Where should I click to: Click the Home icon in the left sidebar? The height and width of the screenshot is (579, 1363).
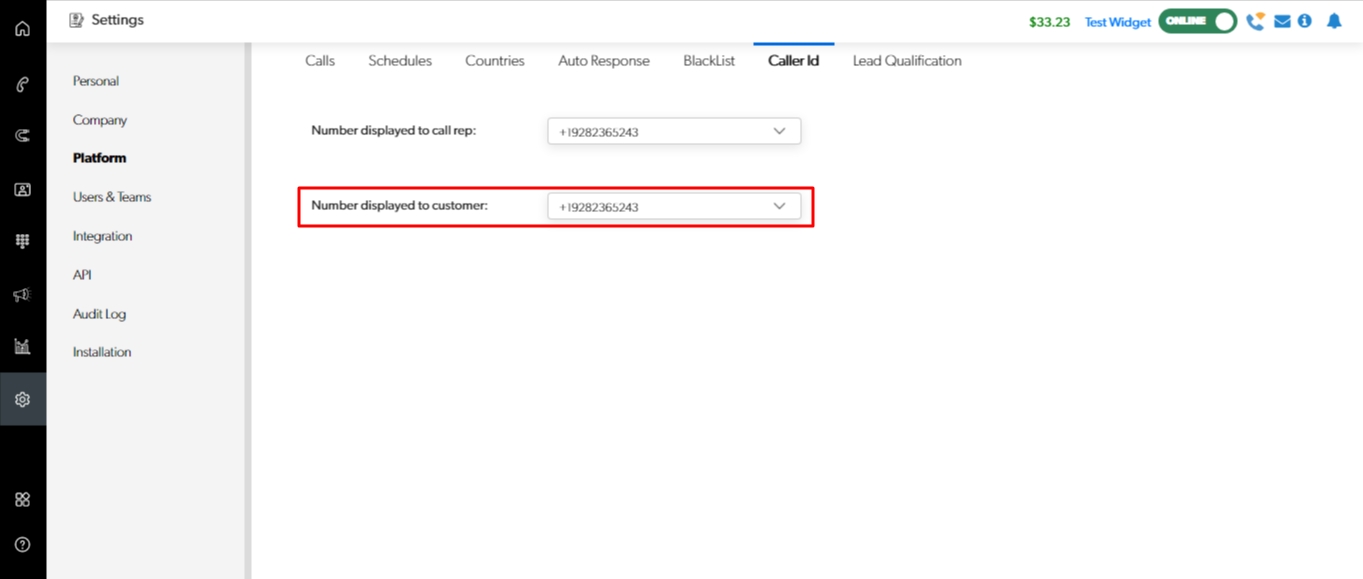22,28
